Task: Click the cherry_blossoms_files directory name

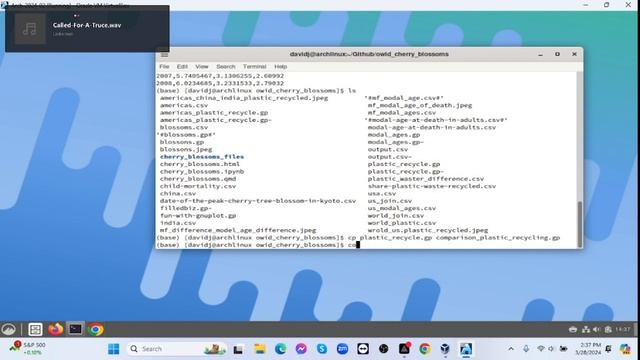Action: pyautogui.click(x=202, y=157)
